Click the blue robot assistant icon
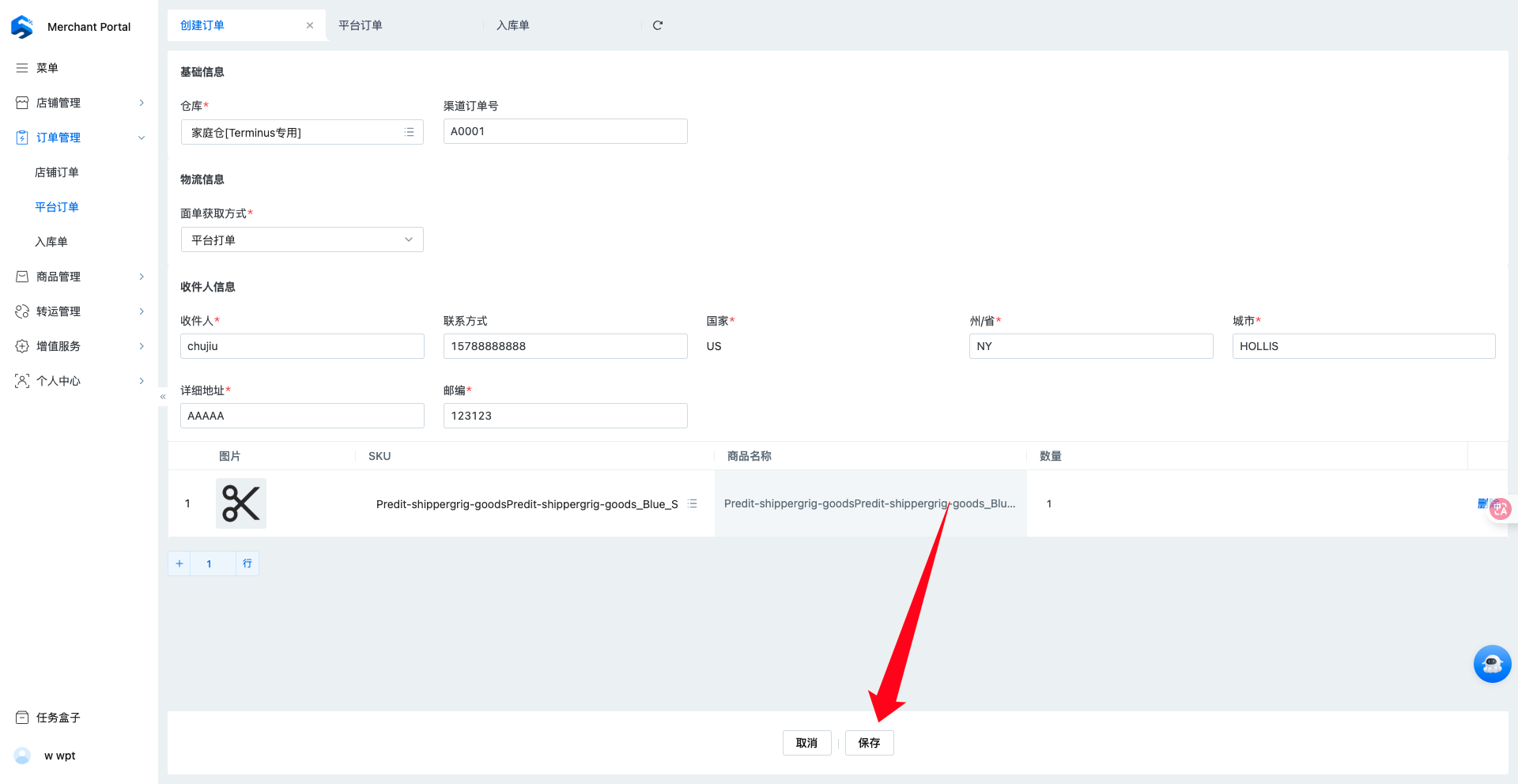Screen dimensions: 1518x784 coord(1492,664)
